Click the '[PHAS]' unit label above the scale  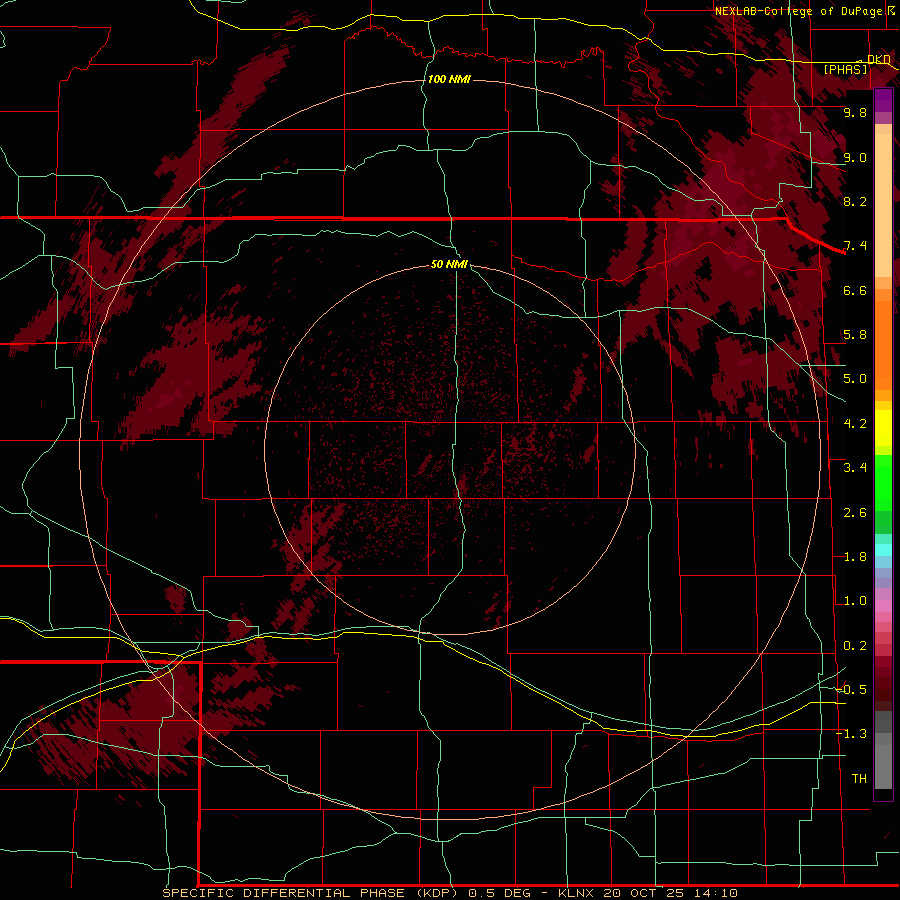click(845, 69)
